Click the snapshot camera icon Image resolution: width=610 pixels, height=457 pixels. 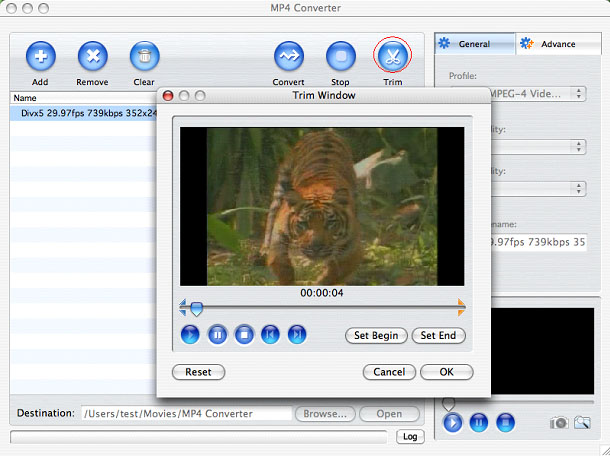(560, 423)
